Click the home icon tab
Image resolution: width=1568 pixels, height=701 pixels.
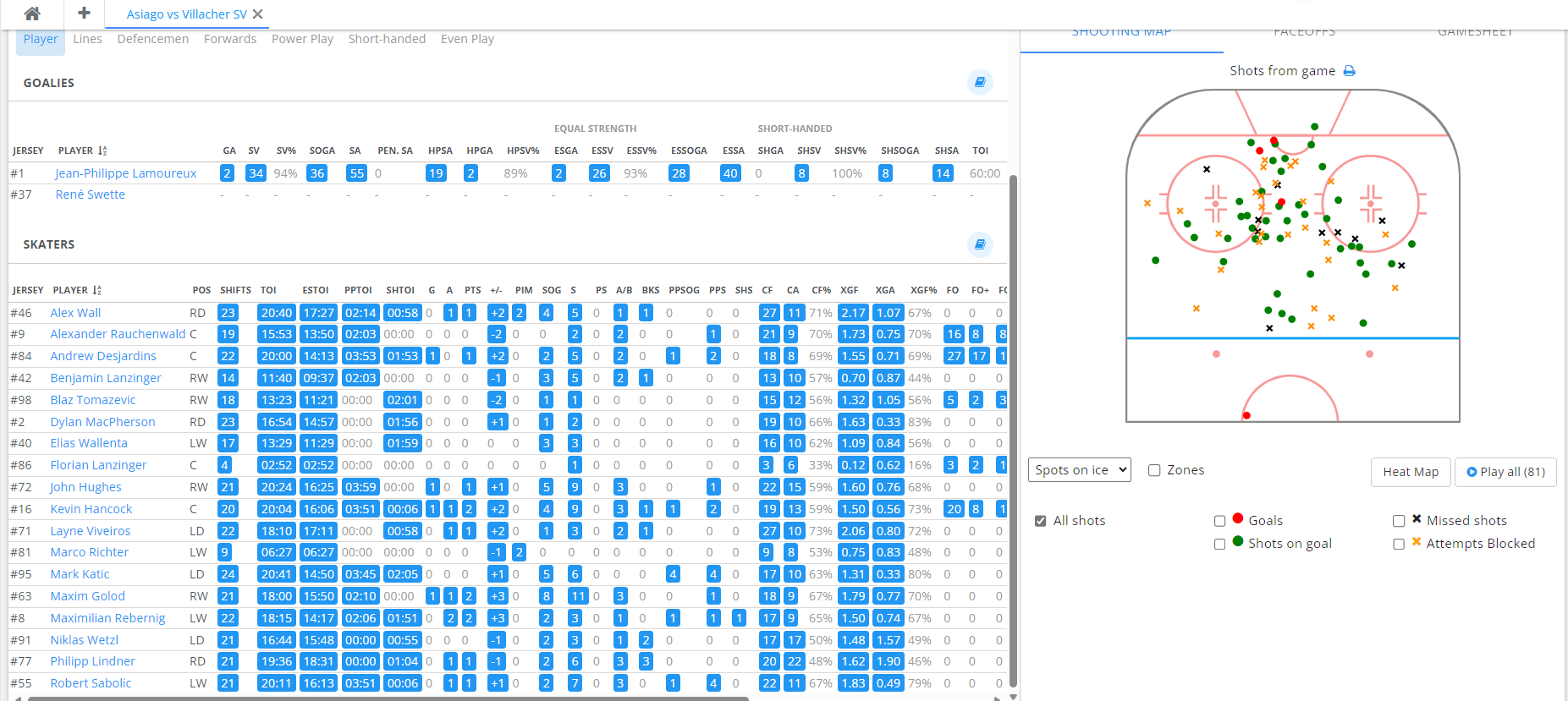(x=32, y=14)
